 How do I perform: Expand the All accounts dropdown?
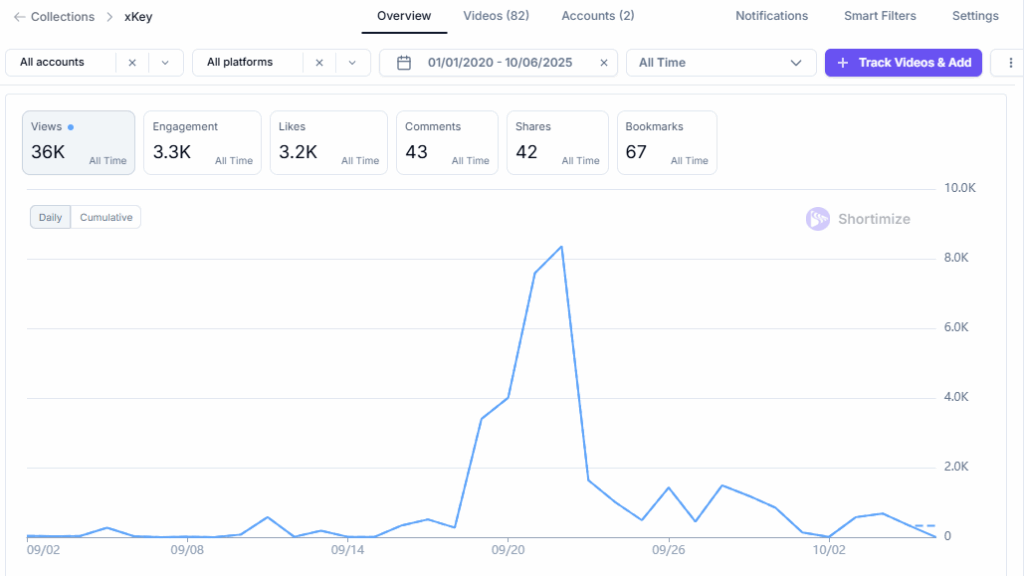click(165, 62)
